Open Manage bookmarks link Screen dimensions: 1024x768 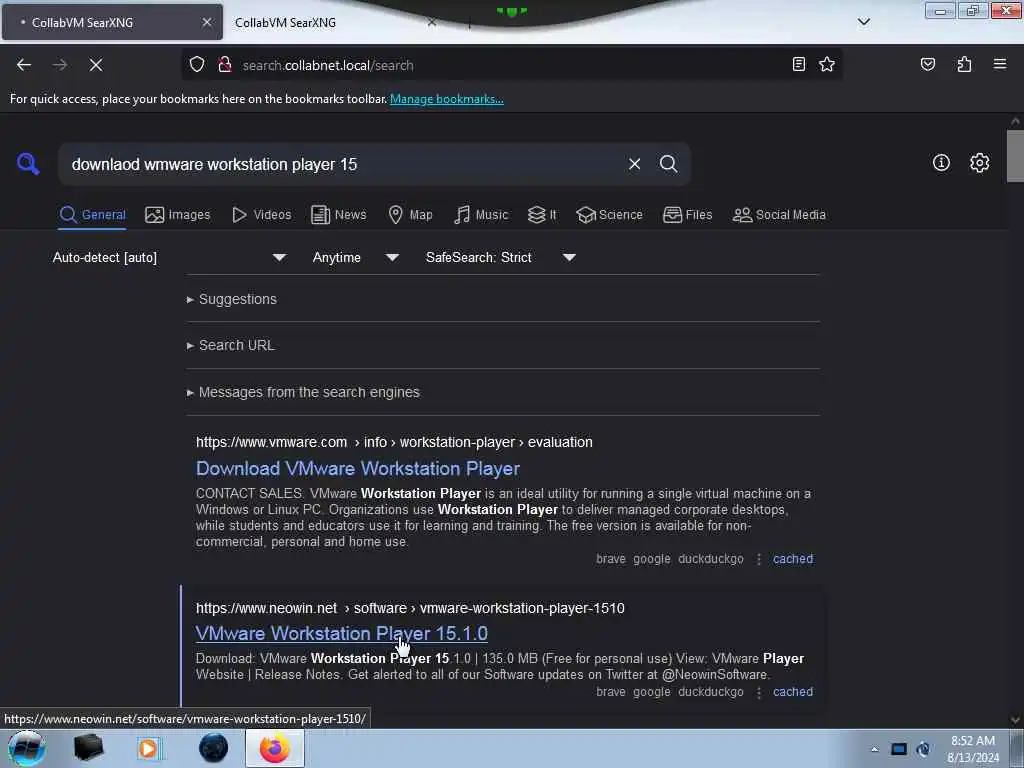447,99
